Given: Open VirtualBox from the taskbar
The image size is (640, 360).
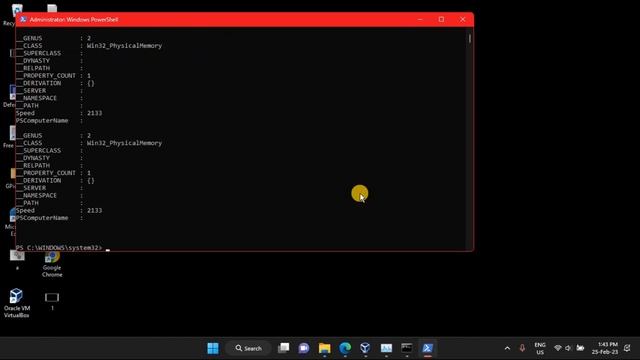Looking at the screenshot, I should (365, 348).
